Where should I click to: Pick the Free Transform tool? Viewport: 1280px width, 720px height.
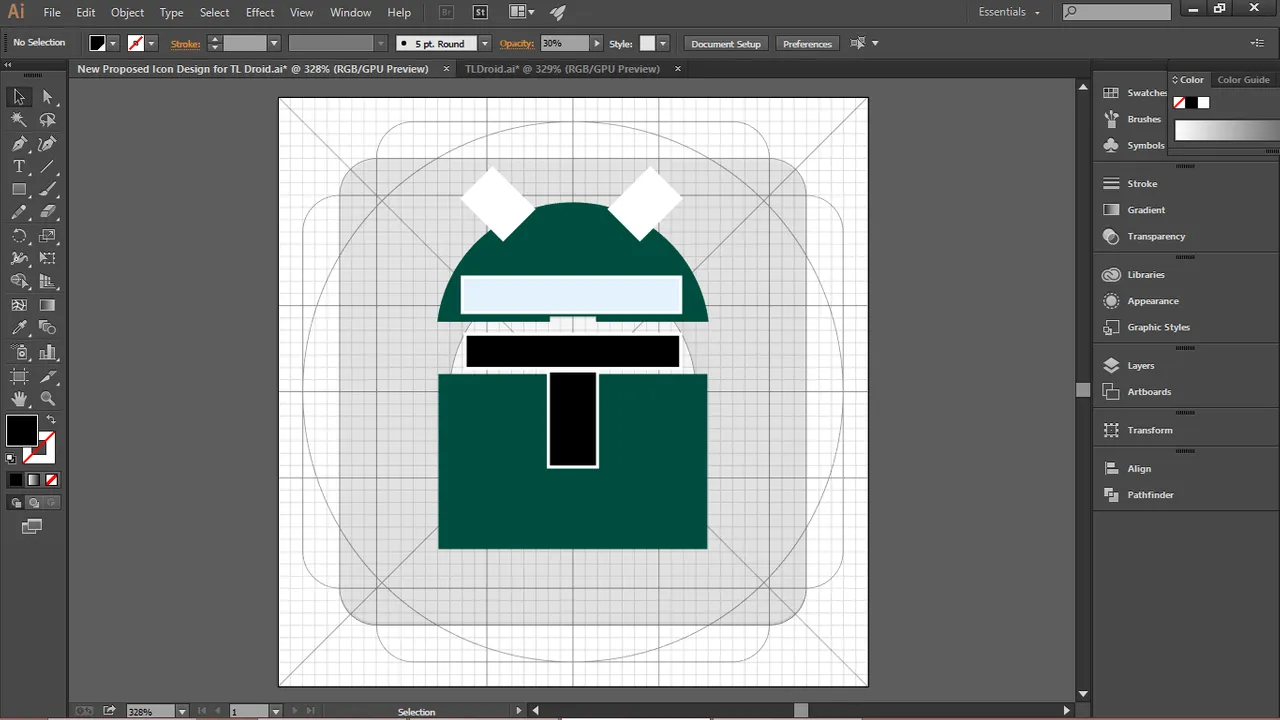pos(47,258)
